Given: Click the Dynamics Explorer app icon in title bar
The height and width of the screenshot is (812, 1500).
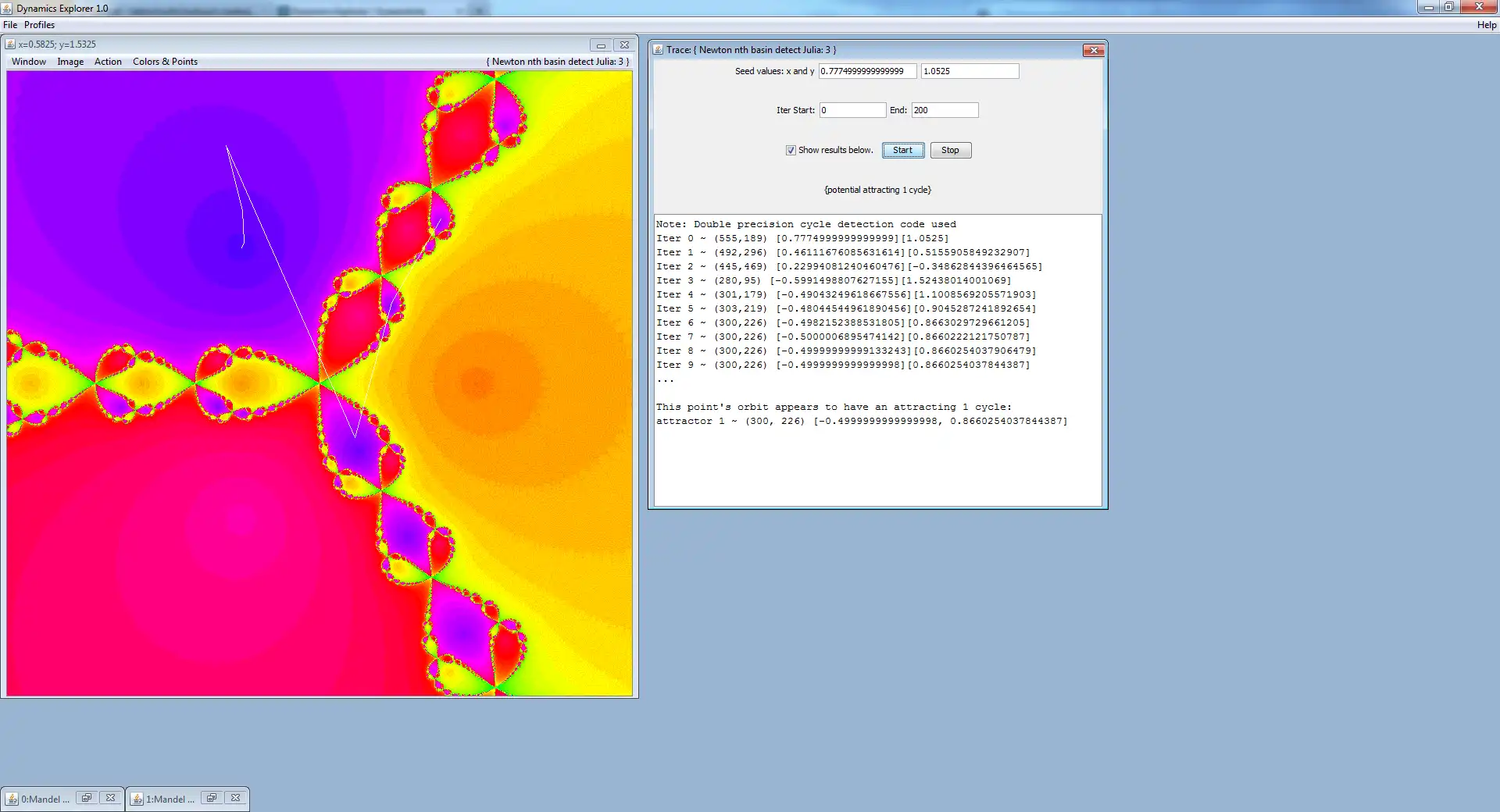Looking at the screenshot, I should click(x=6, y=8).
